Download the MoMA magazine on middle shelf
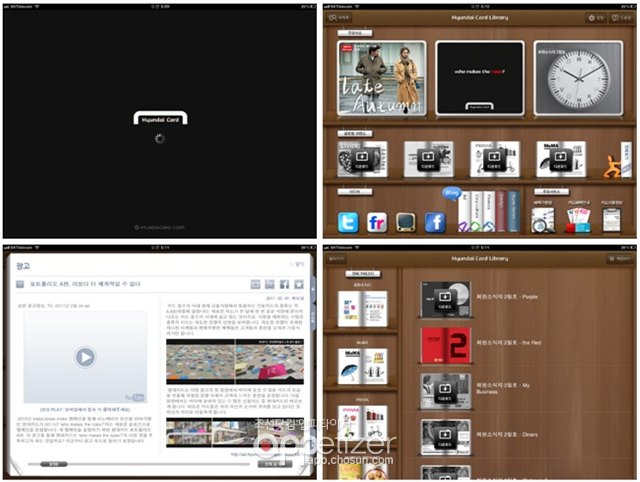The image size is (640, 482). pos(560,160)
